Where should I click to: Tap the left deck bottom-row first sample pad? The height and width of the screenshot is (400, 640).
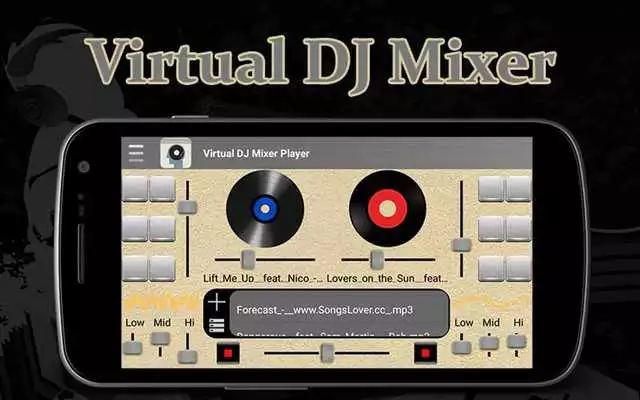135,269
